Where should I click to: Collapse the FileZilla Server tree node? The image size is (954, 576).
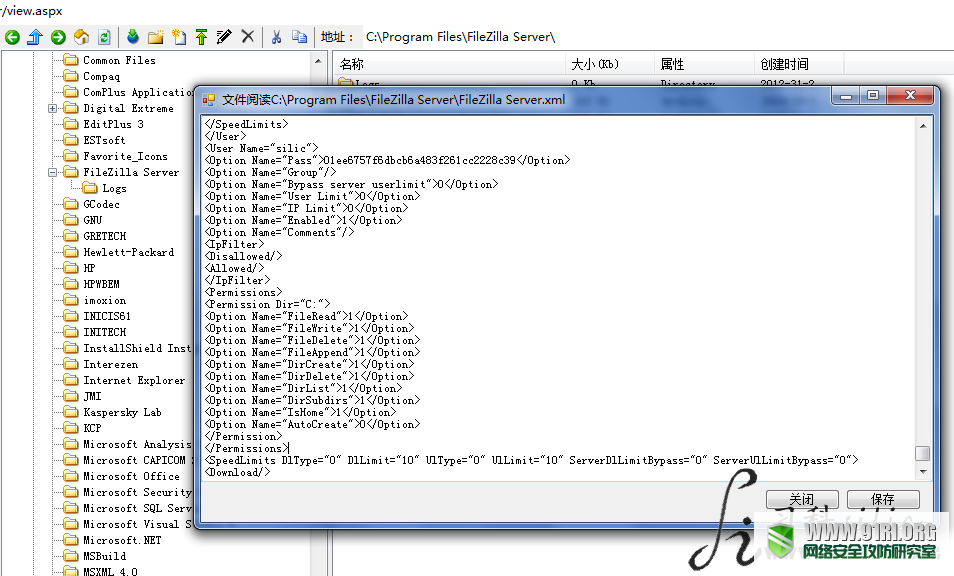[x=53, y=173]
